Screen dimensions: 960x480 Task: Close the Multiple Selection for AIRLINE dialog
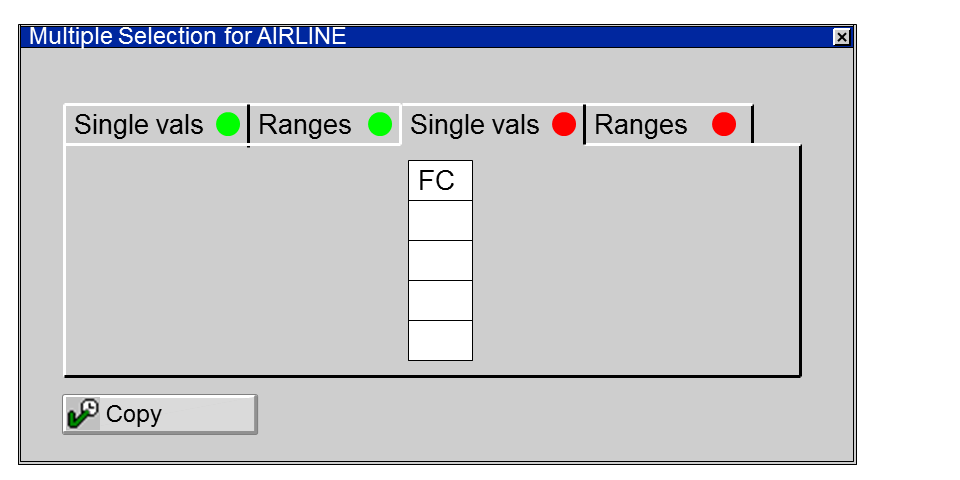point(842,37)
